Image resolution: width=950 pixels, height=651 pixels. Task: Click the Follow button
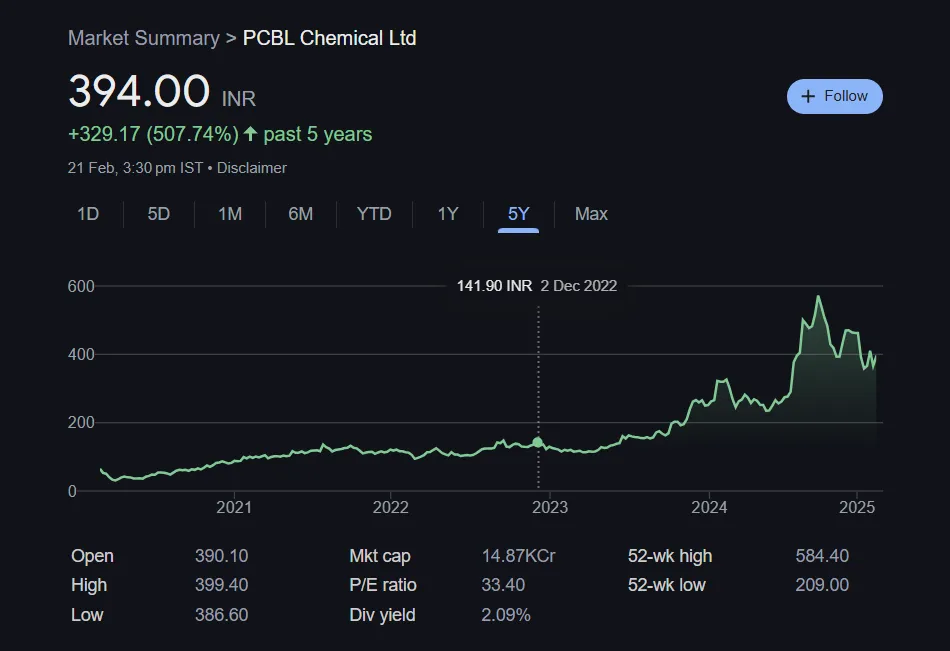pos(834,96)
